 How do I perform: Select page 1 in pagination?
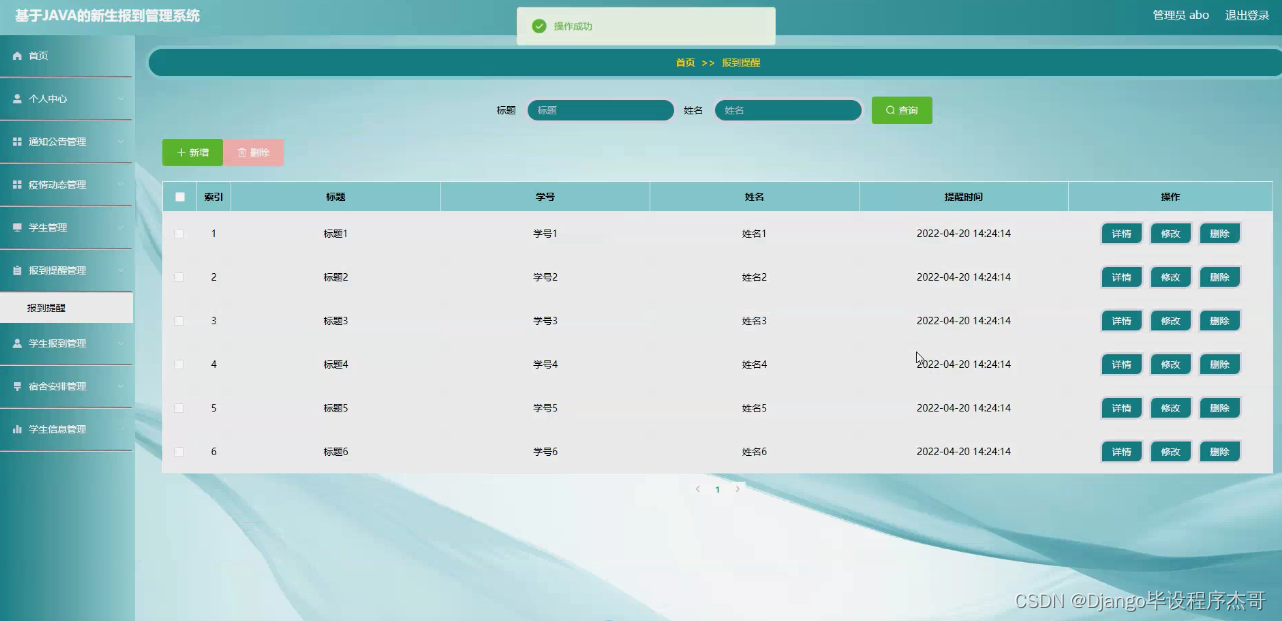[x=718, y=490]
